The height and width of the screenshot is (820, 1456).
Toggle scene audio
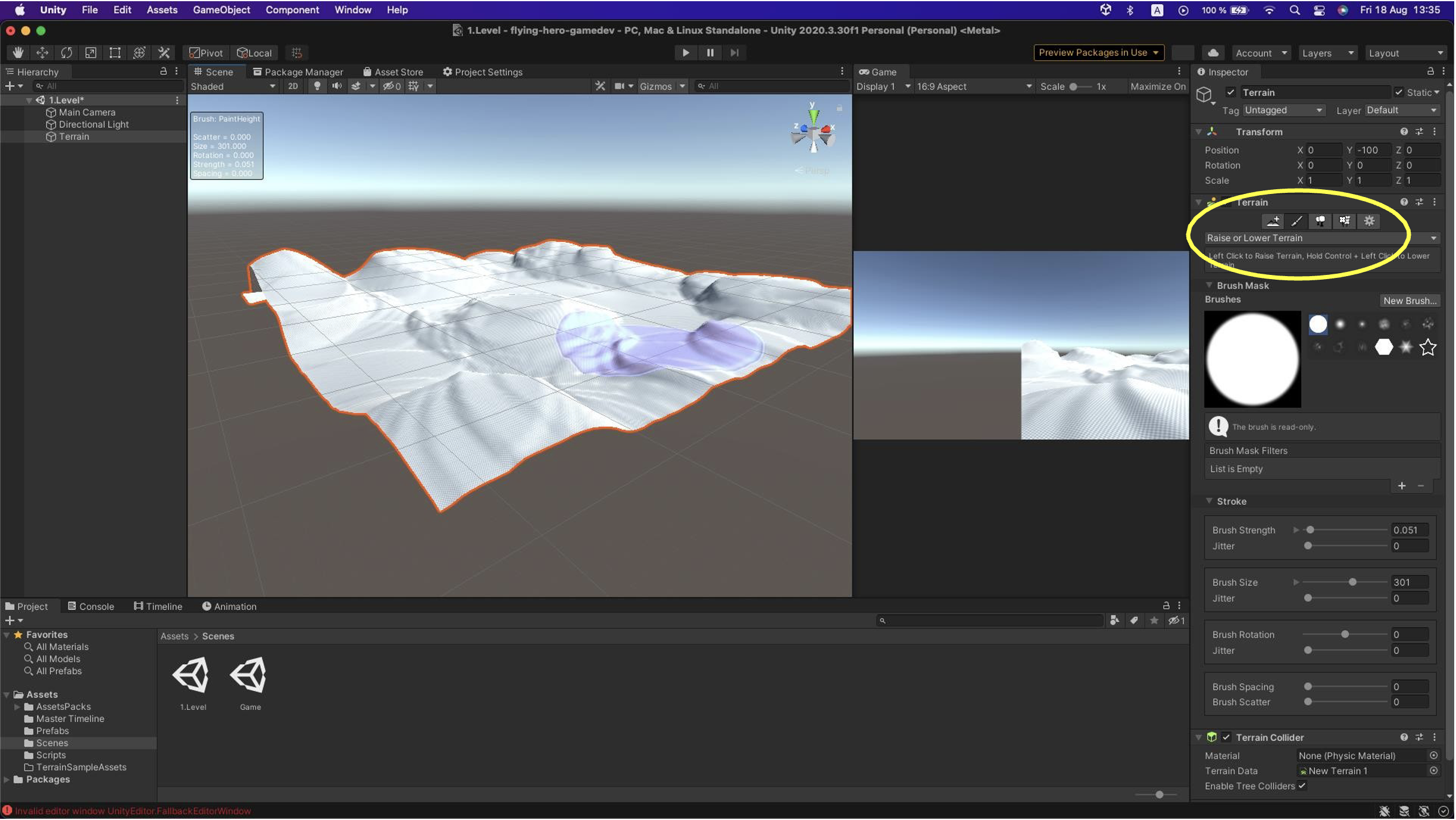click(337, 86)
